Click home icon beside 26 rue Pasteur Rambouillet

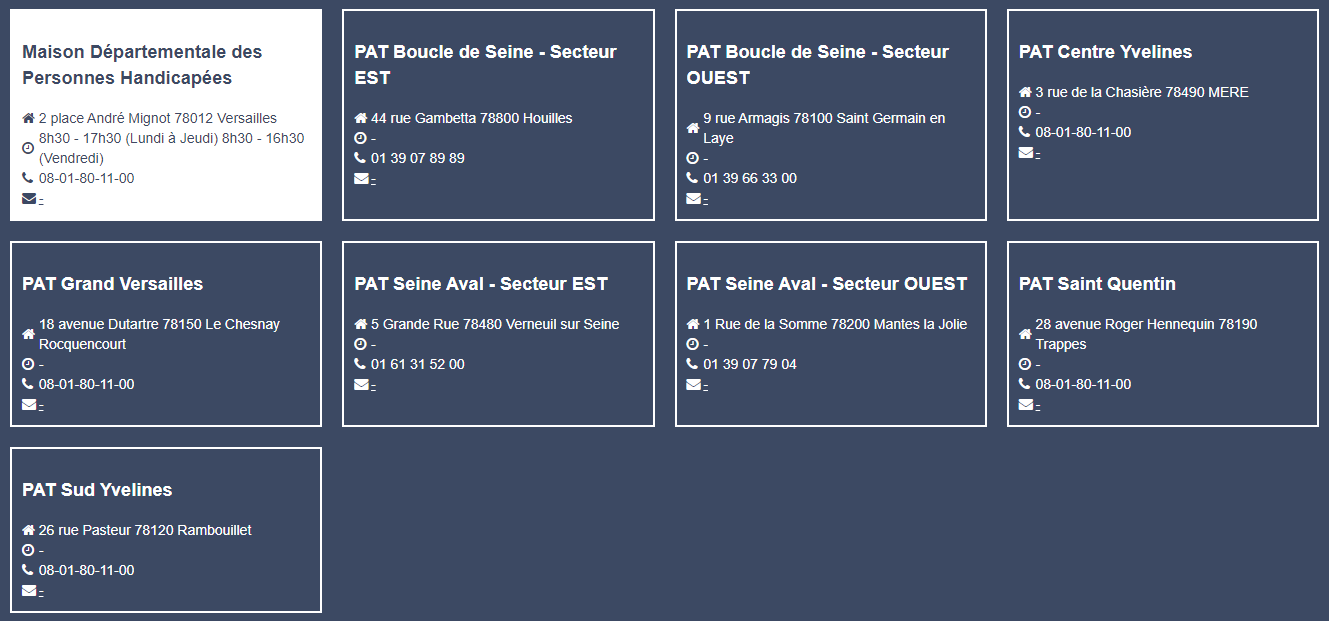29,530
